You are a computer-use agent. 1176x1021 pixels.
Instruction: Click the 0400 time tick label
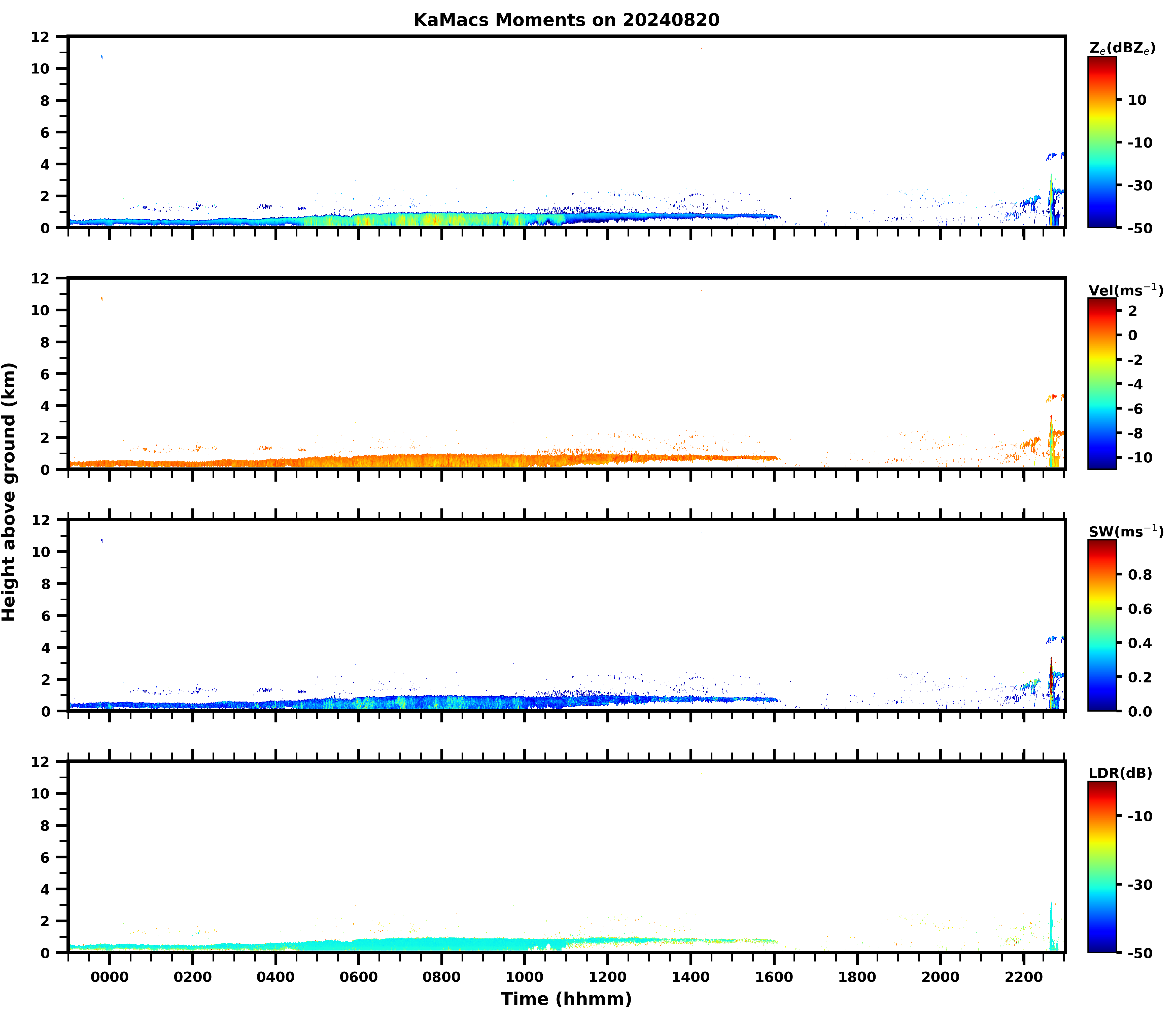275,977
